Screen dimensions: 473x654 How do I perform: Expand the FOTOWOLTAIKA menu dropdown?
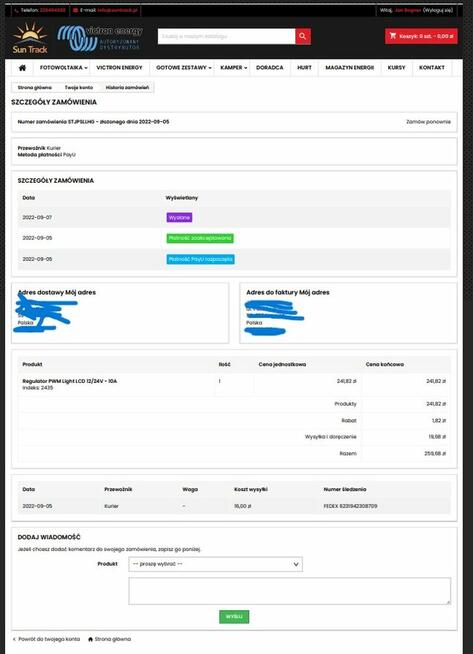click(63, 68)
